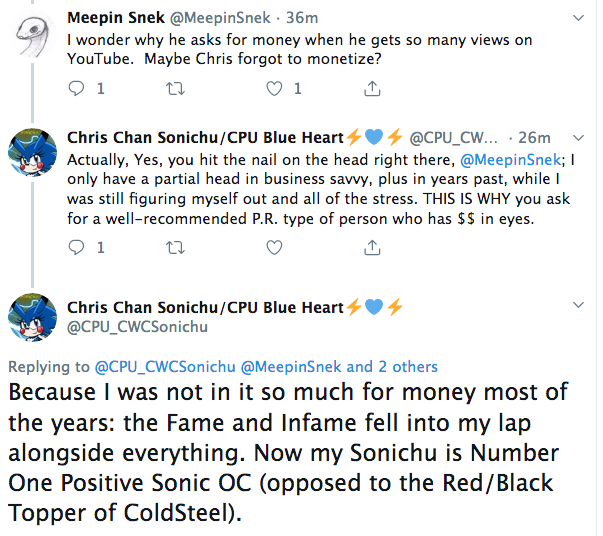Image resolution: width=603 pixels, height=536 pixels.
Task: Retweet the 'nail on the head' tweet
Action: 175,248
